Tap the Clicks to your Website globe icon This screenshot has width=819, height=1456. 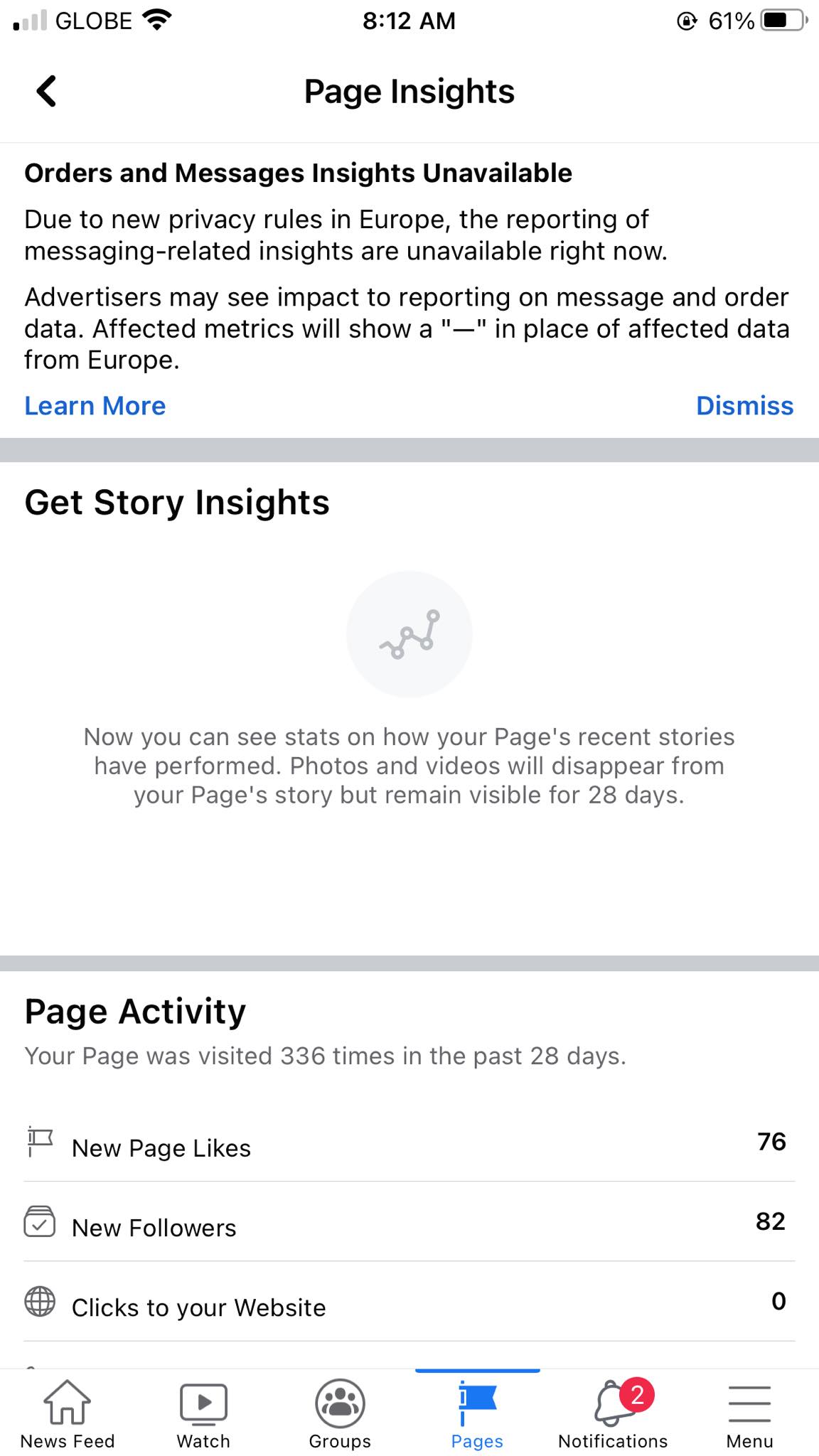(40, 1301)
